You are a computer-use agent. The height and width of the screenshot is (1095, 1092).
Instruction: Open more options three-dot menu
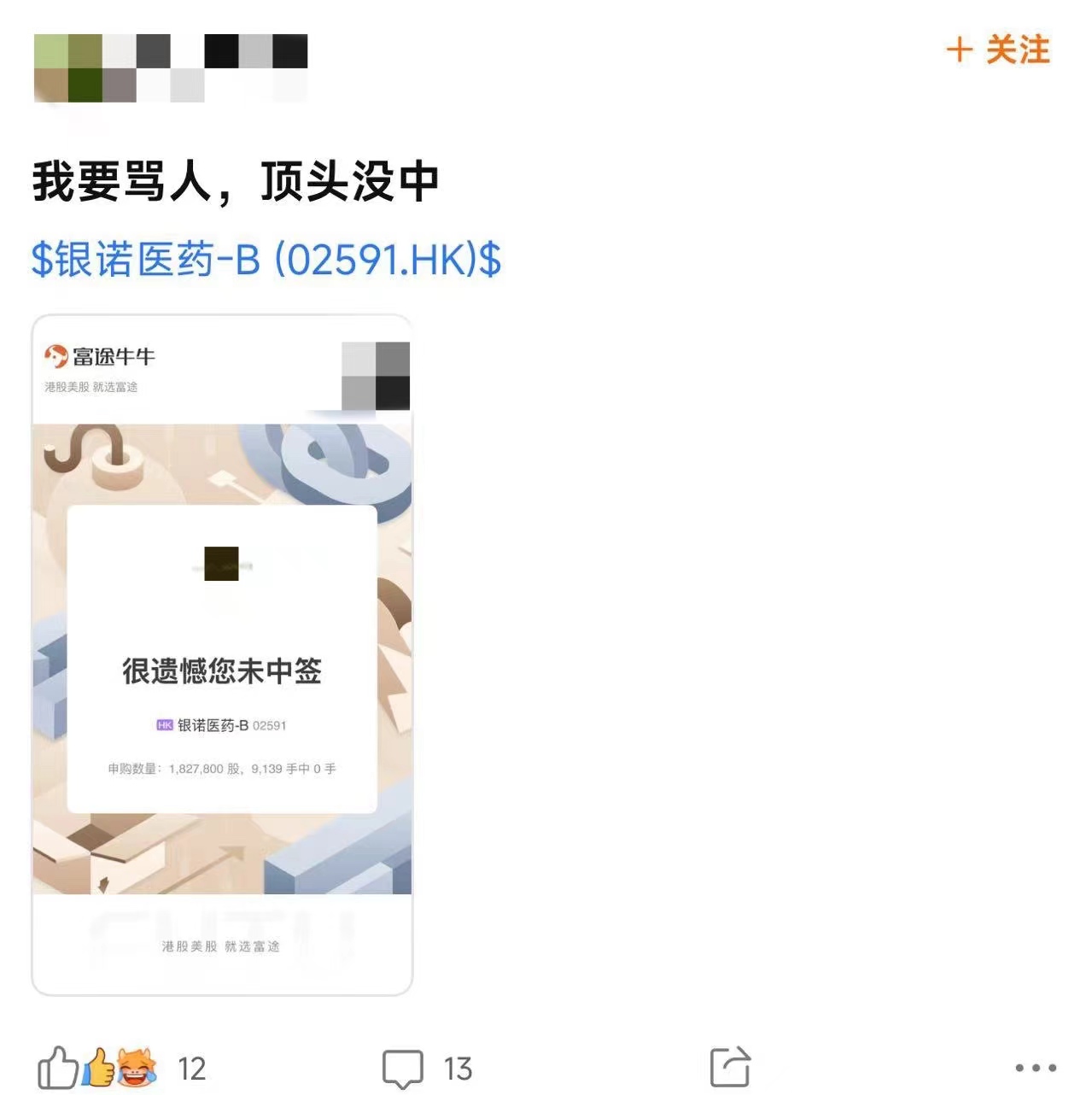[x=1036, y=1068]
